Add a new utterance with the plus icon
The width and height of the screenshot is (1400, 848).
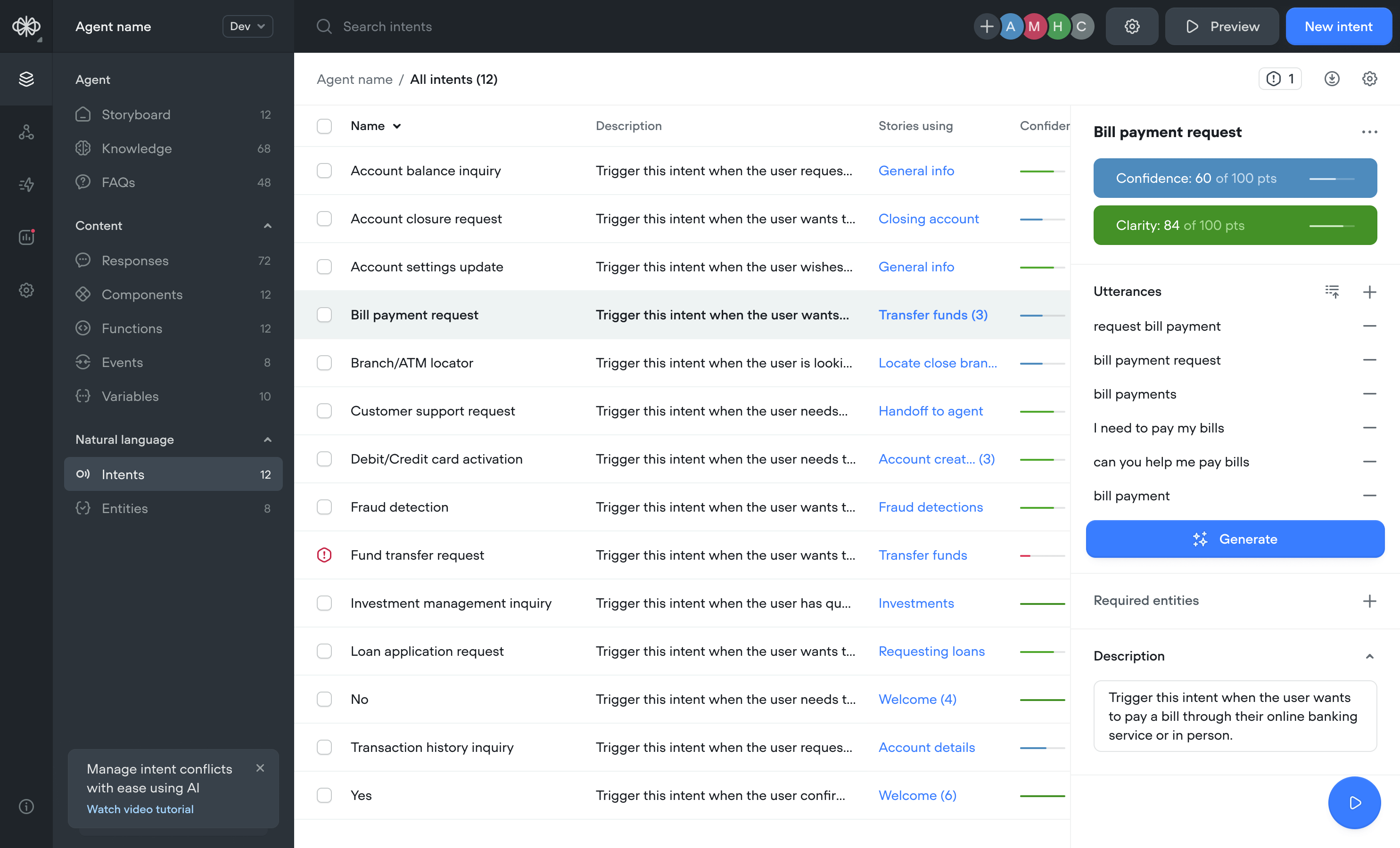pyautogui.click(x=1370, y=291)
